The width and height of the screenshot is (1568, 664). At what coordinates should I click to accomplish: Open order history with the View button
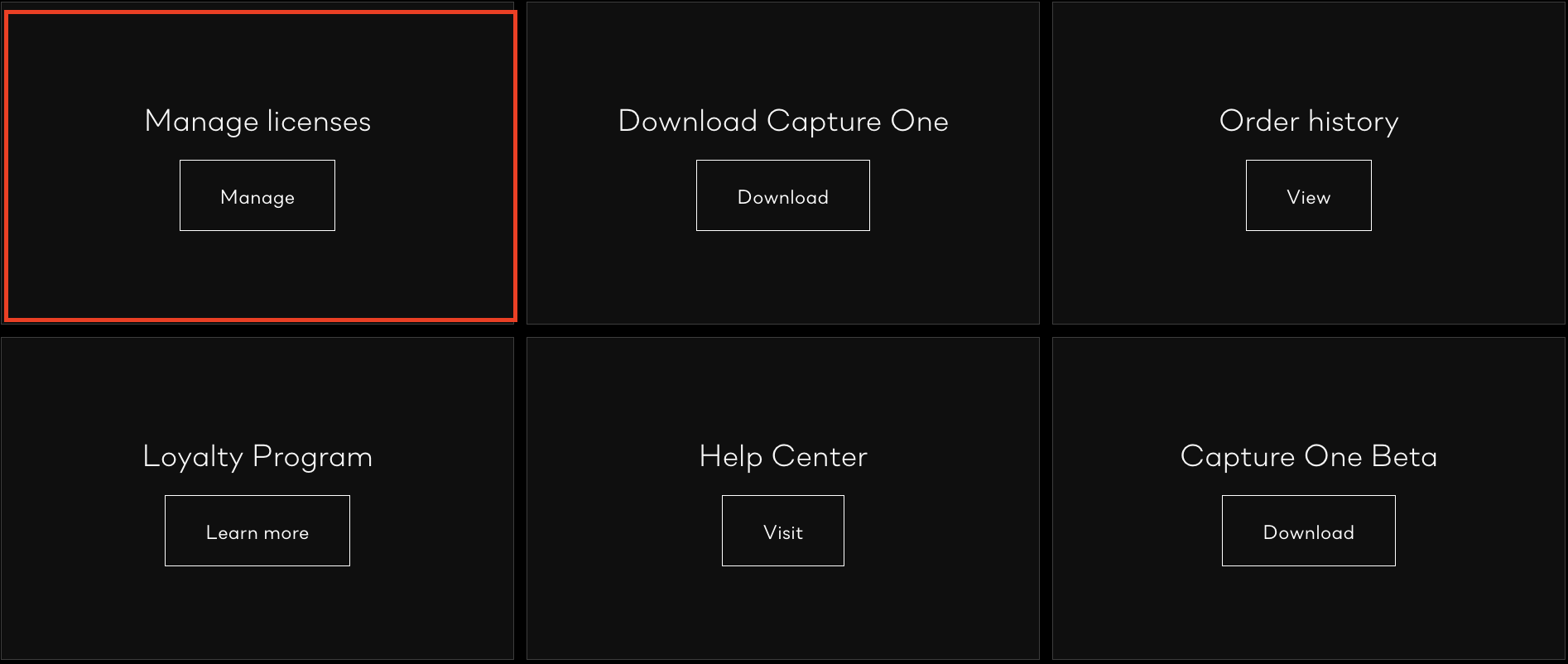pyautogui.click(x=1309, y=195)
